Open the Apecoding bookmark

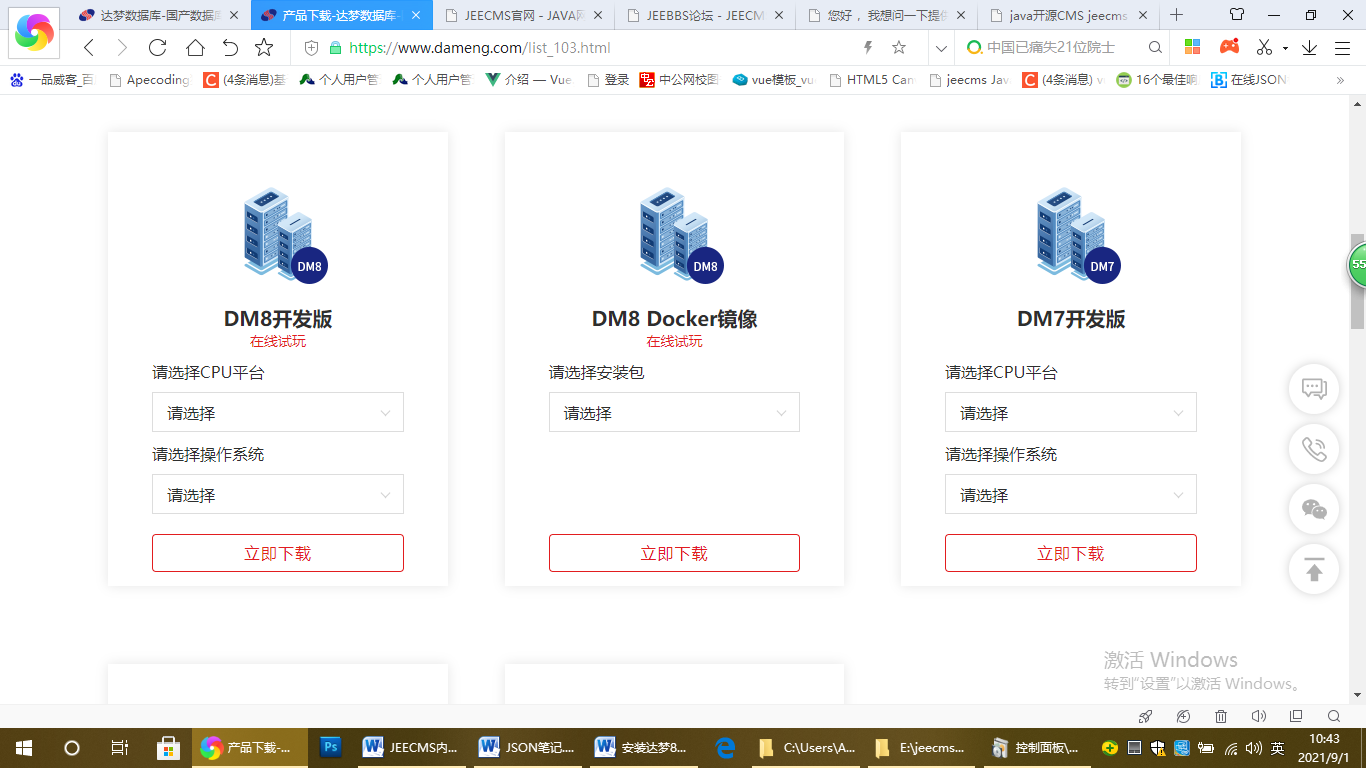tap(149, 80)
